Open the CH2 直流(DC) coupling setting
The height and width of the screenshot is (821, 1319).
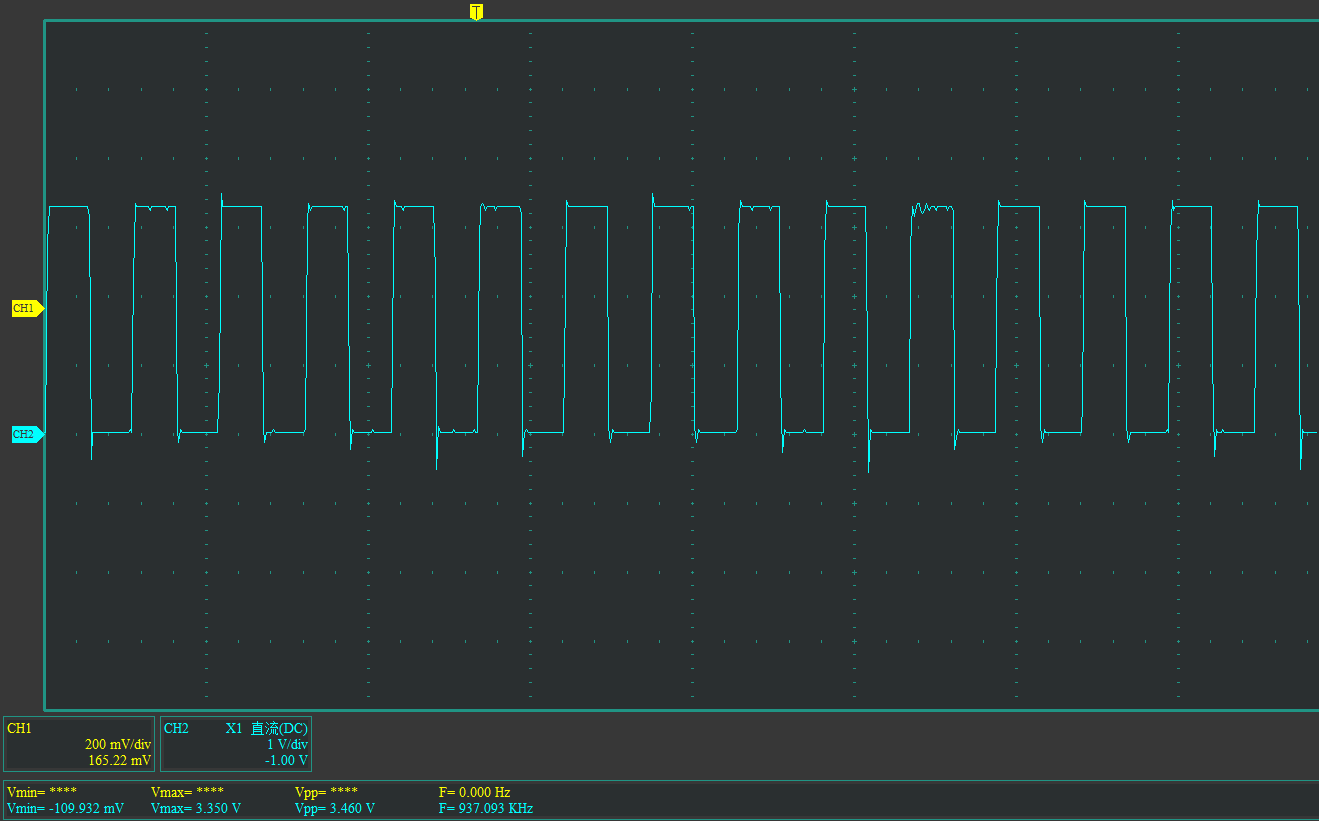pos(279,729)
